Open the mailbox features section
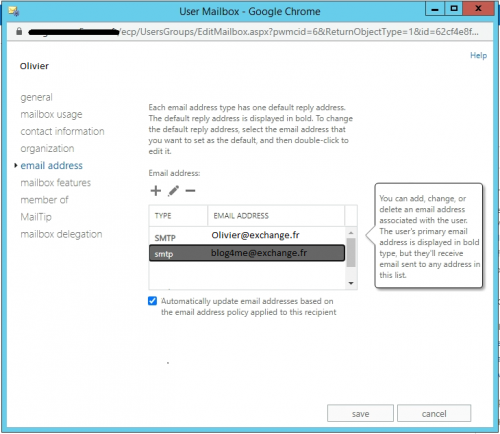500x434 pixels. (56, 183)
